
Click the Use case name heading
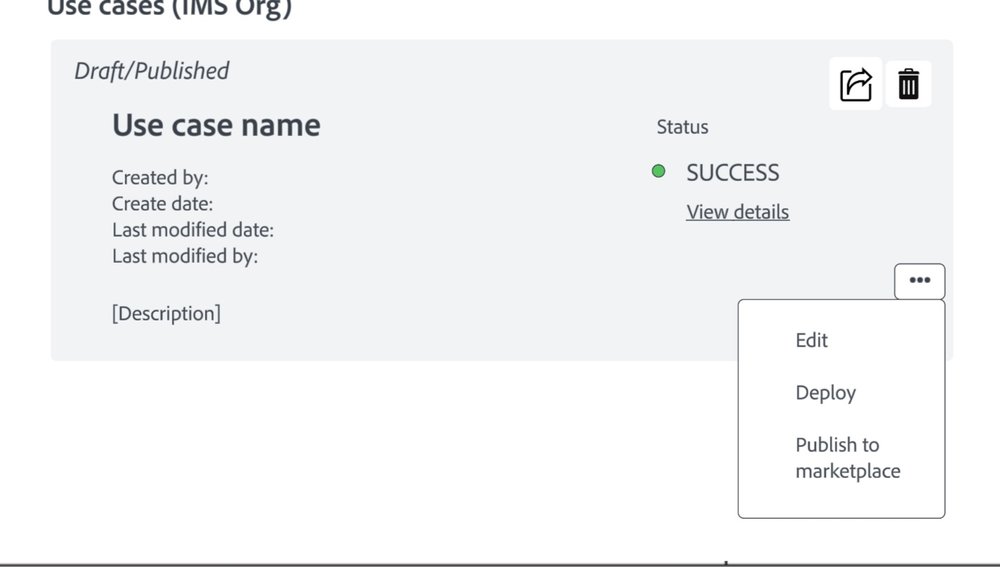216,125
